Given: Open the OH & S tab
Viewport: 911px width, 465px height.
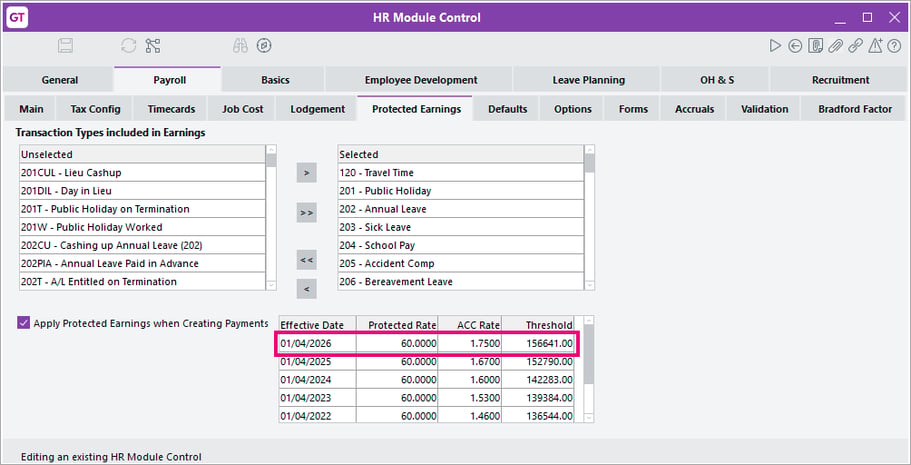Looking at the screenshot, I should (x=717, y=80).
